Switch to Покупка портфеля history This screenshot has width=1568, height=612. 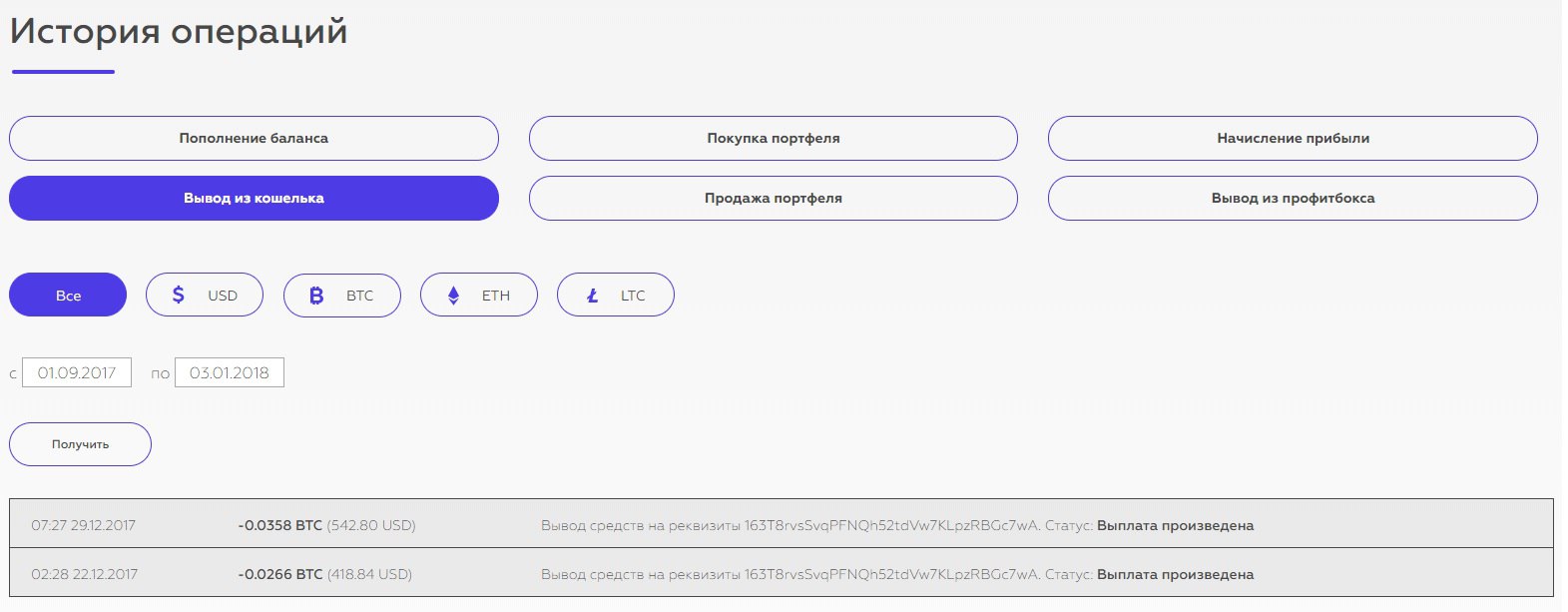click(x=774, y=138)
